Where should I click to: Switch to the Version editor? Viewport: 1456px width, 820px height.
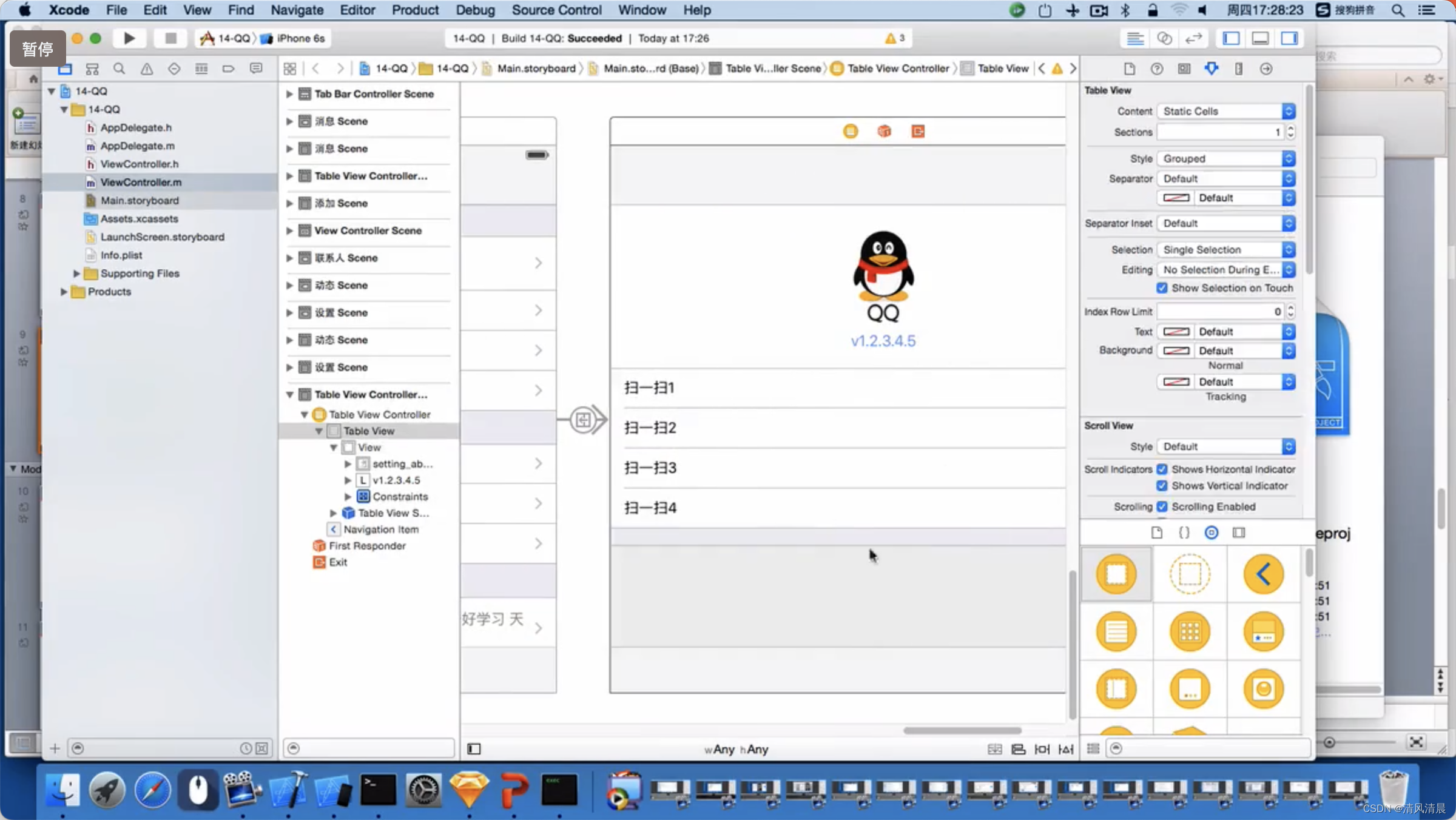[x=1193, y=38]
